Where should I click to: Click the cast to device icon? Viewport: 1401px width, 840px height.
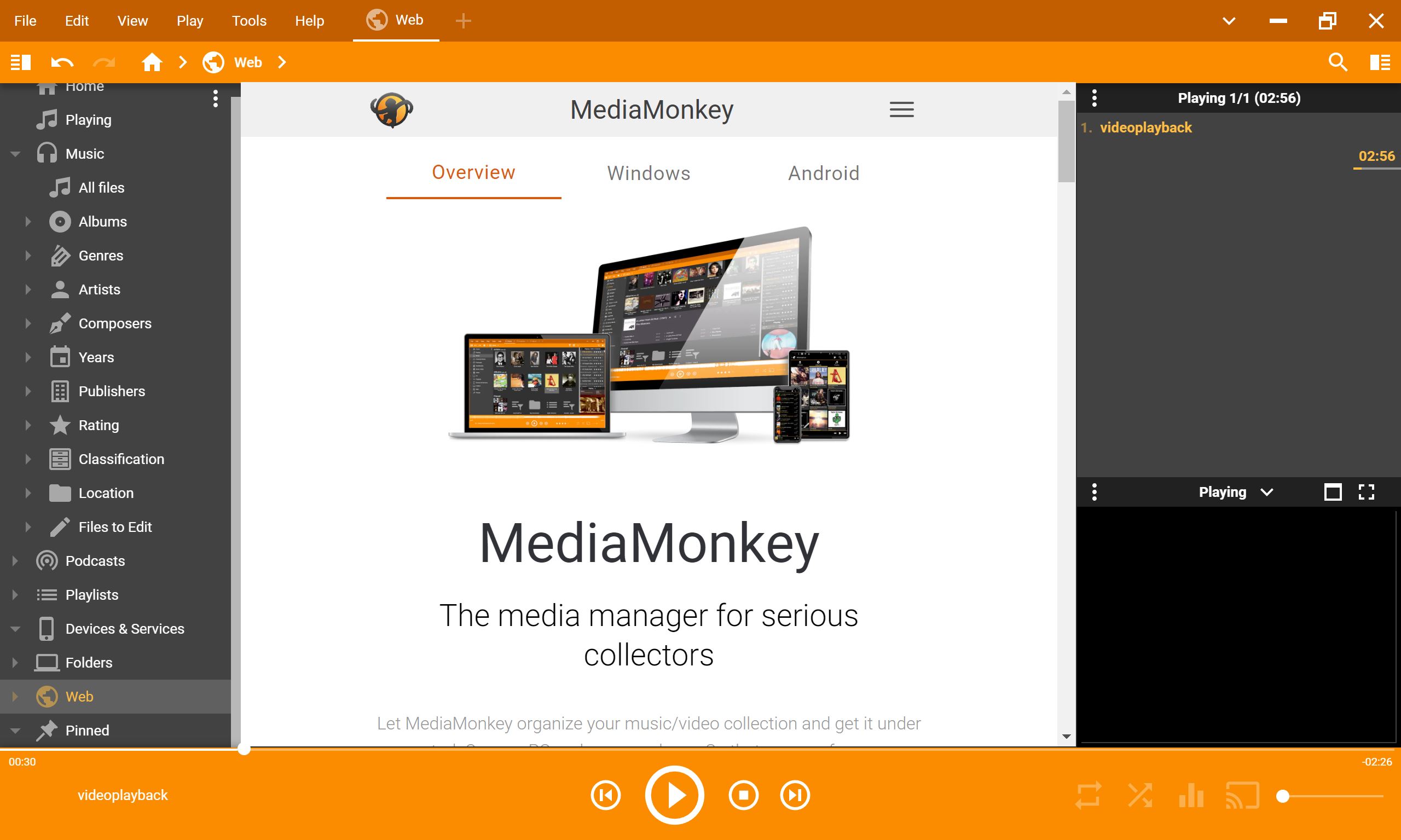click(x=1242, y=795)
